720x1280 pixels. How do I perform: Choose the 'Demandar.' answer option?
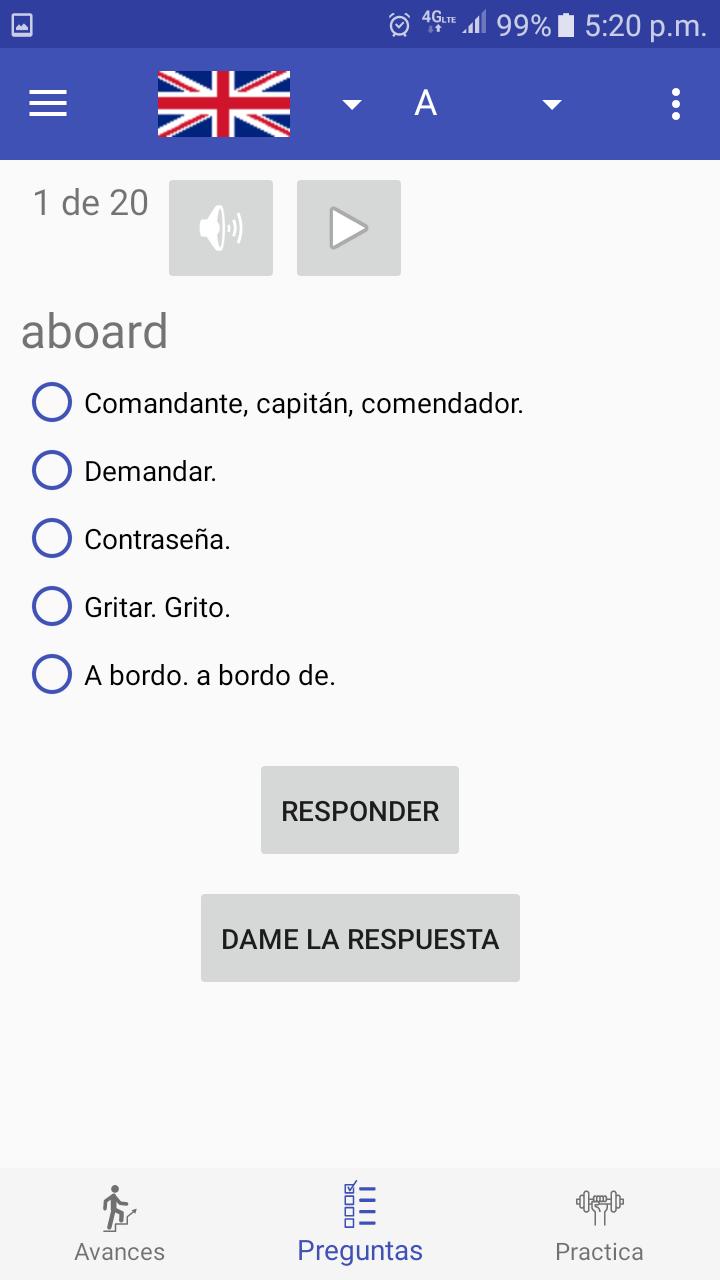pyautogui.click(x=125, y=471)
